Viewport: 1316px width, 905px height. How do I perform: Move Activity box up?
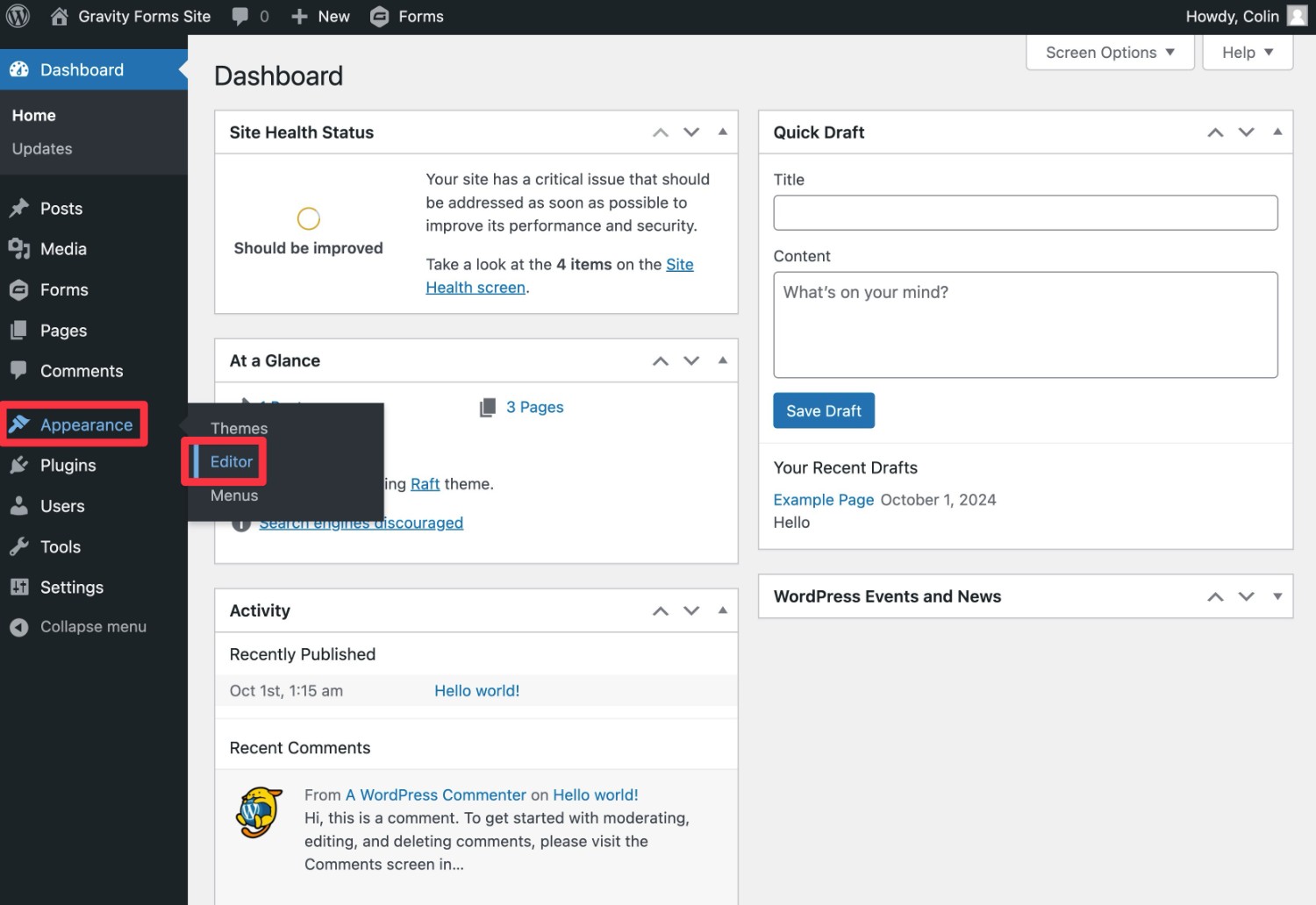[x=661, y=611]
